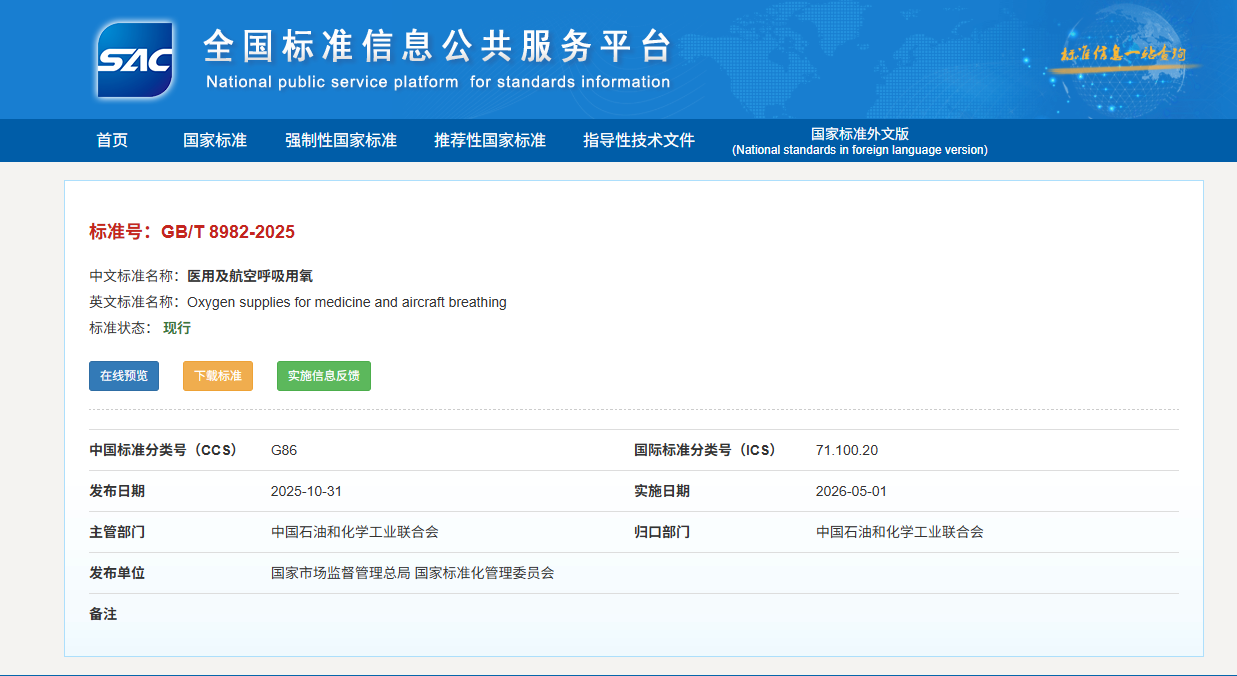Click the 备注 row label

(103, 614)
